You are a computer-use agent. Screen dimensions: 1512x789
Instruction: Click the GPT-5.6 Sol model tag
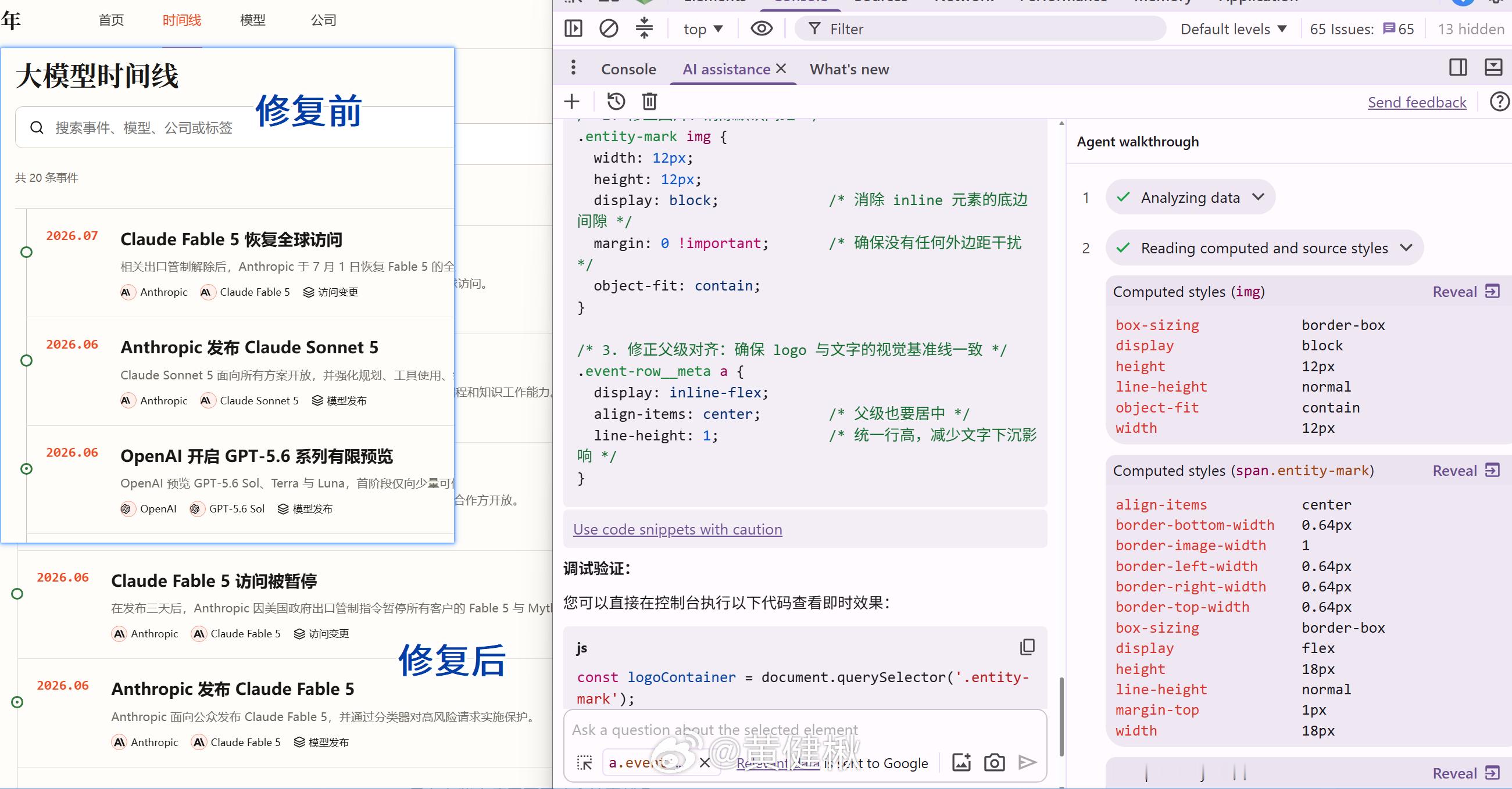point(227,508)
